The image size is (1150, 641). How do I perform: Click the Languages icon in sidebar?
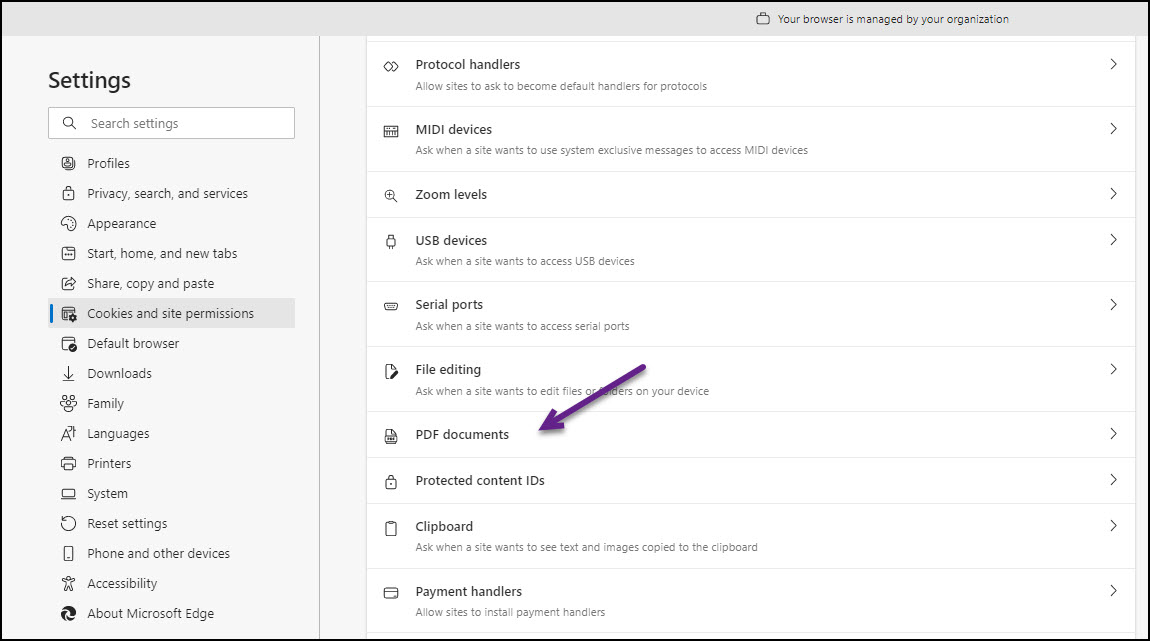(68, 433)
